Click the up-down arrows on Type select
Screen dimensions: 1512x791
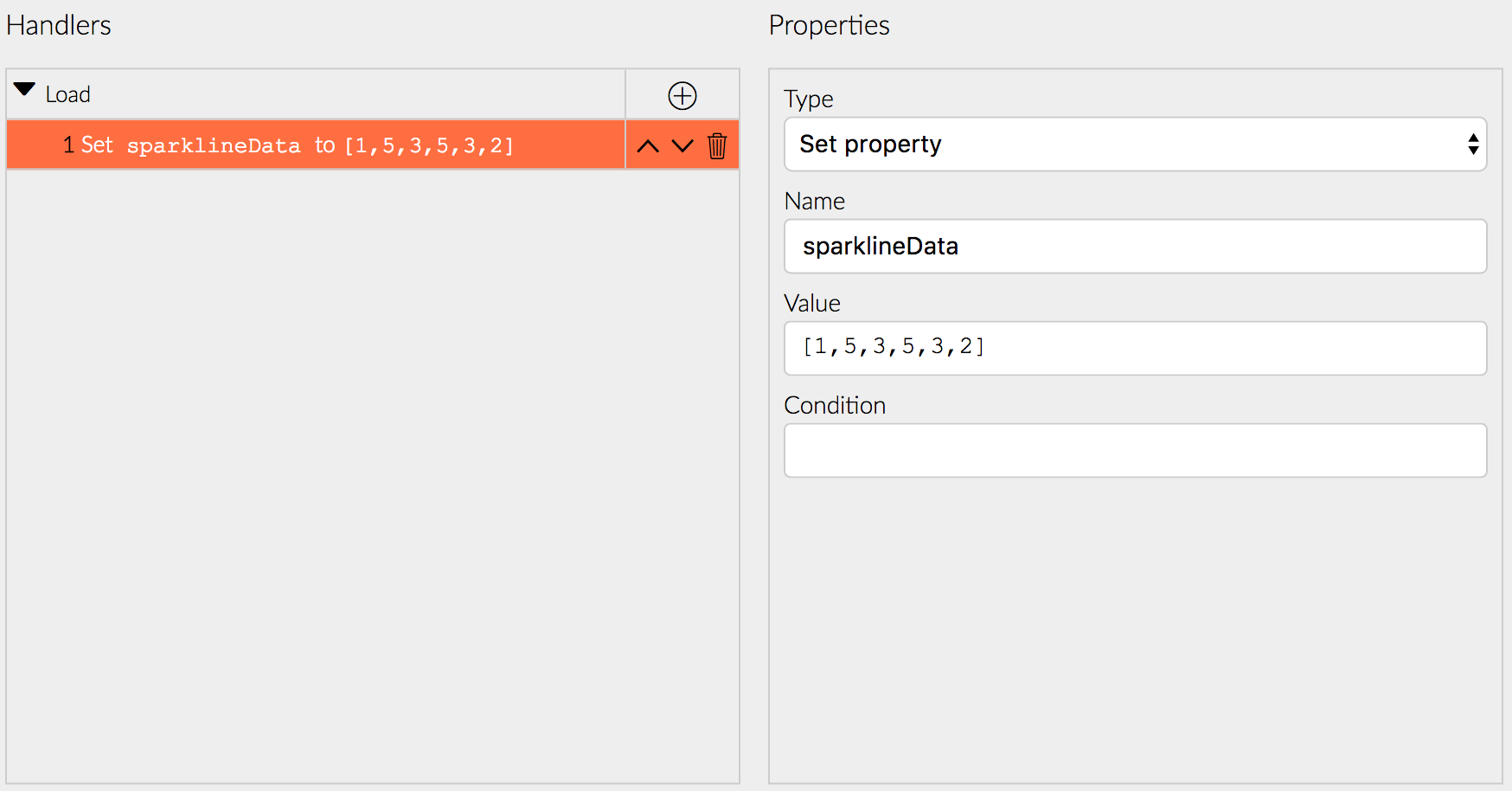[x=1473, y=144]
